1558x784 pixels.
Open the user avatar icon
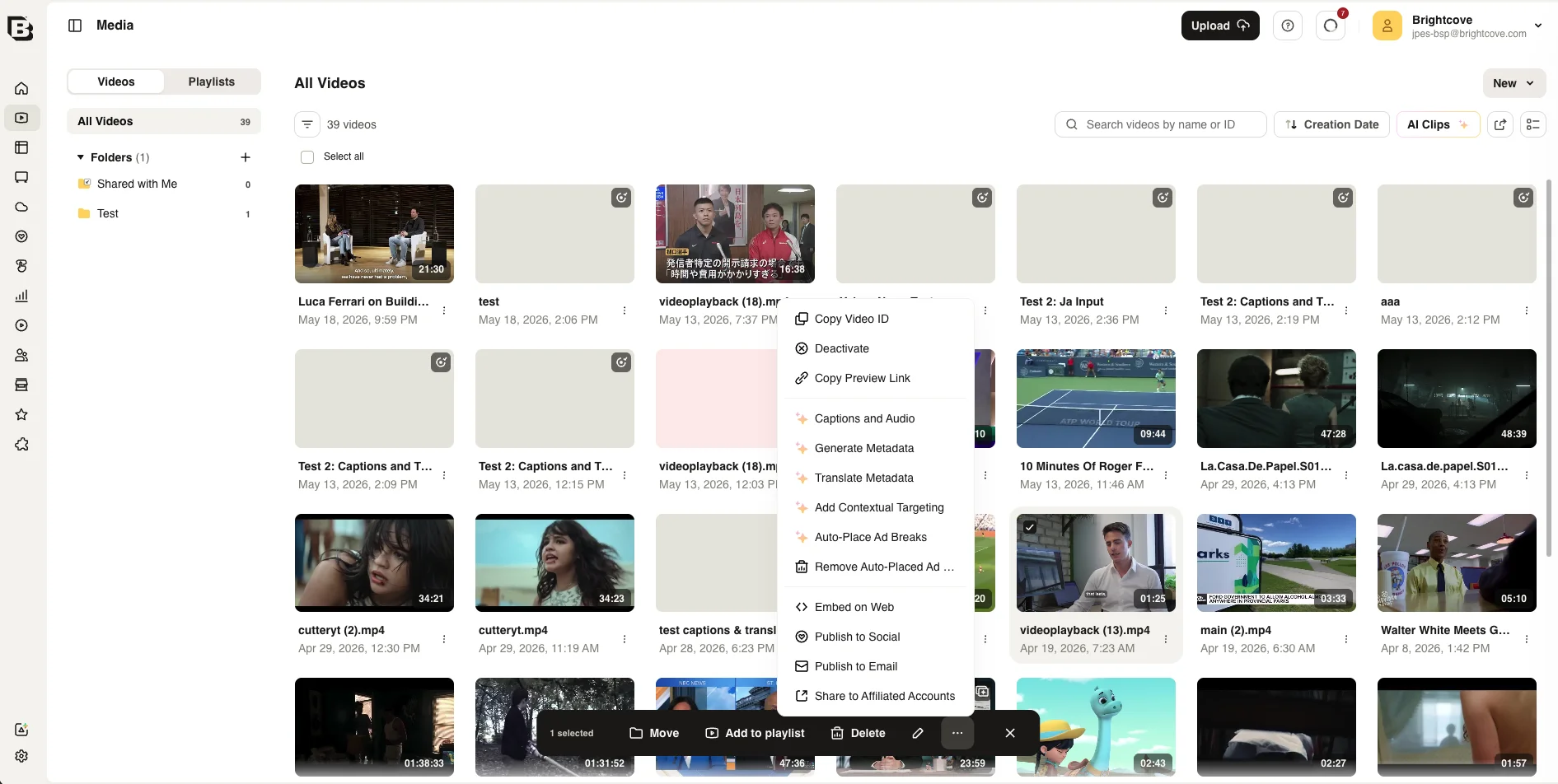(1387, 26)
